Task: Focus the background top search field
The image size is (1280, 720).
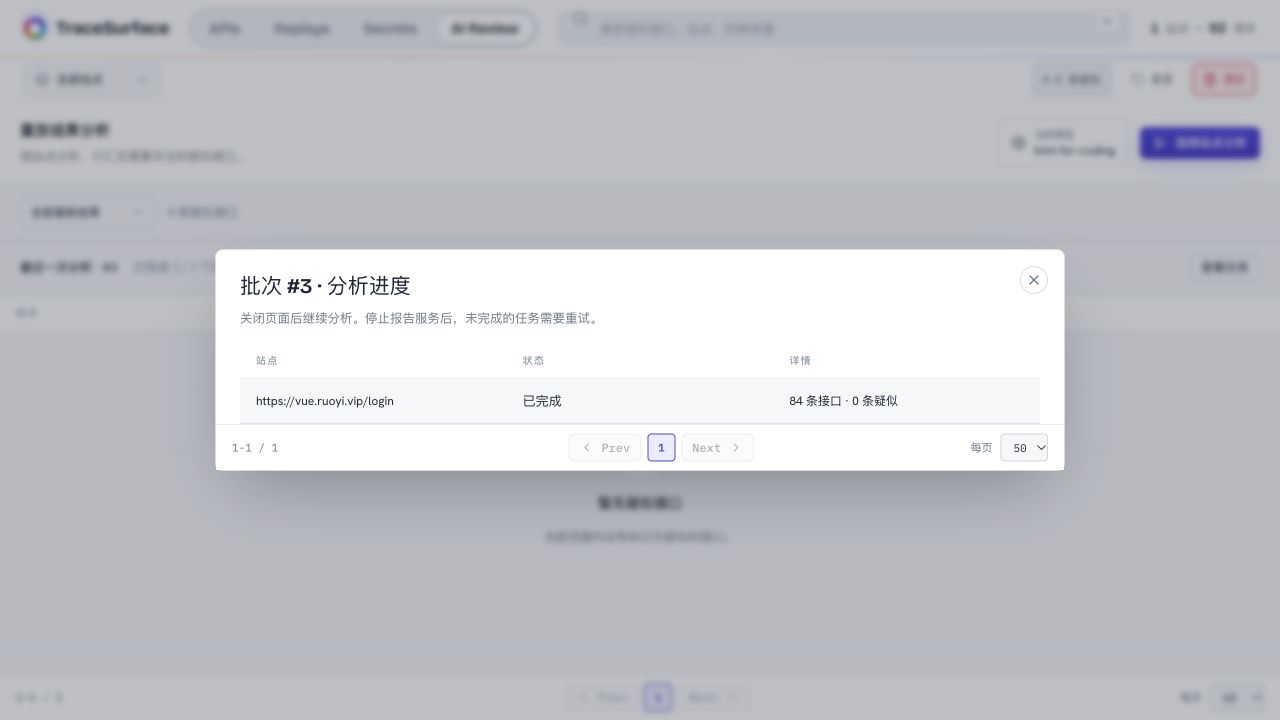Action: tap(844, 28)
